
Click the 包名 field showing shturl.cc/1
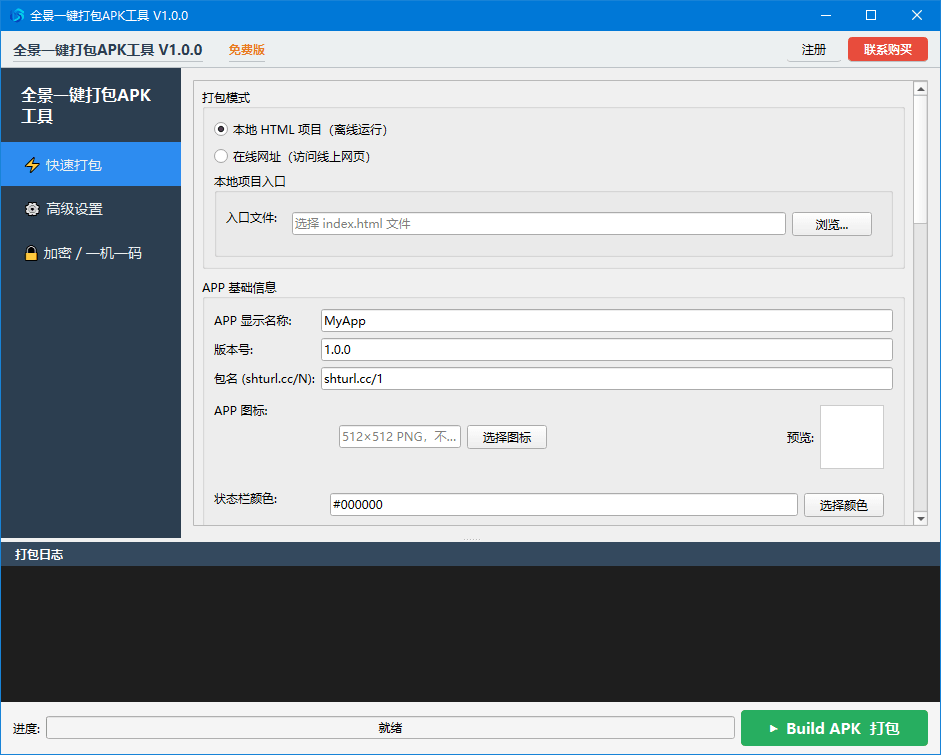click(606, 379)
